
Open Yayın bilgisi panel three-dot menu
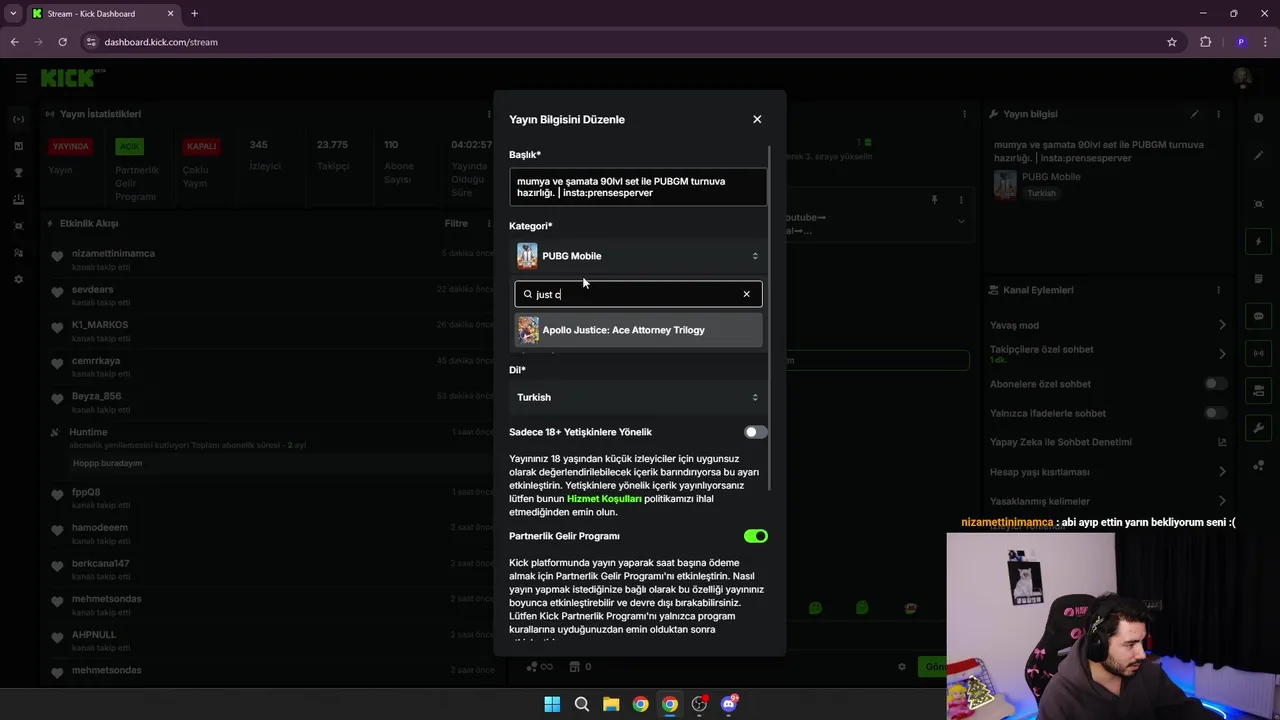1218,114
